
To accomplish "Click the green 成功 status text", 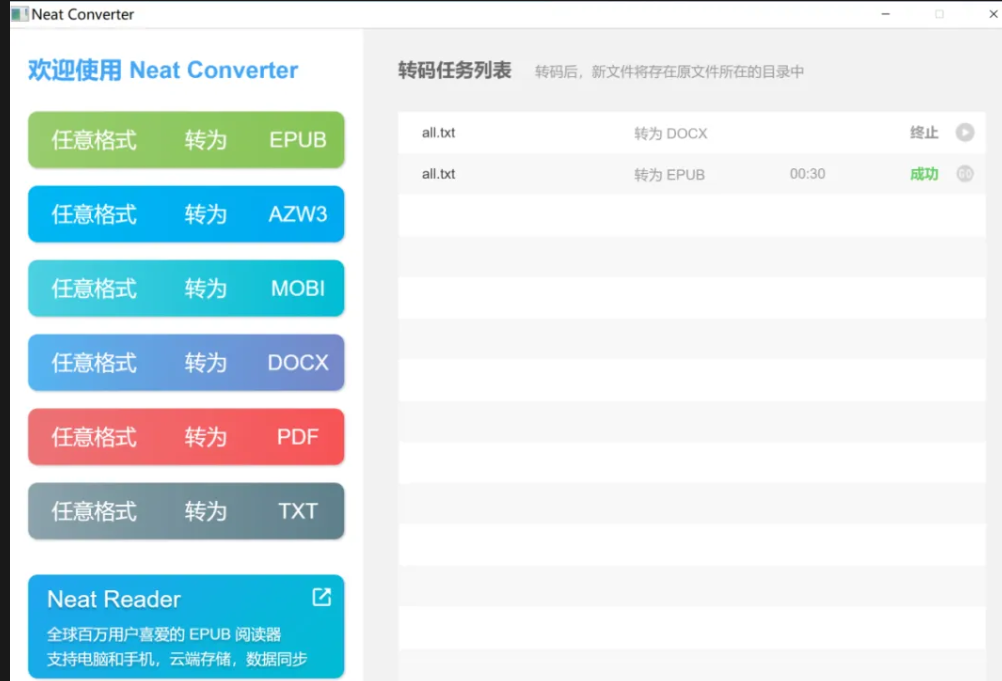I will tap(924, 174).
